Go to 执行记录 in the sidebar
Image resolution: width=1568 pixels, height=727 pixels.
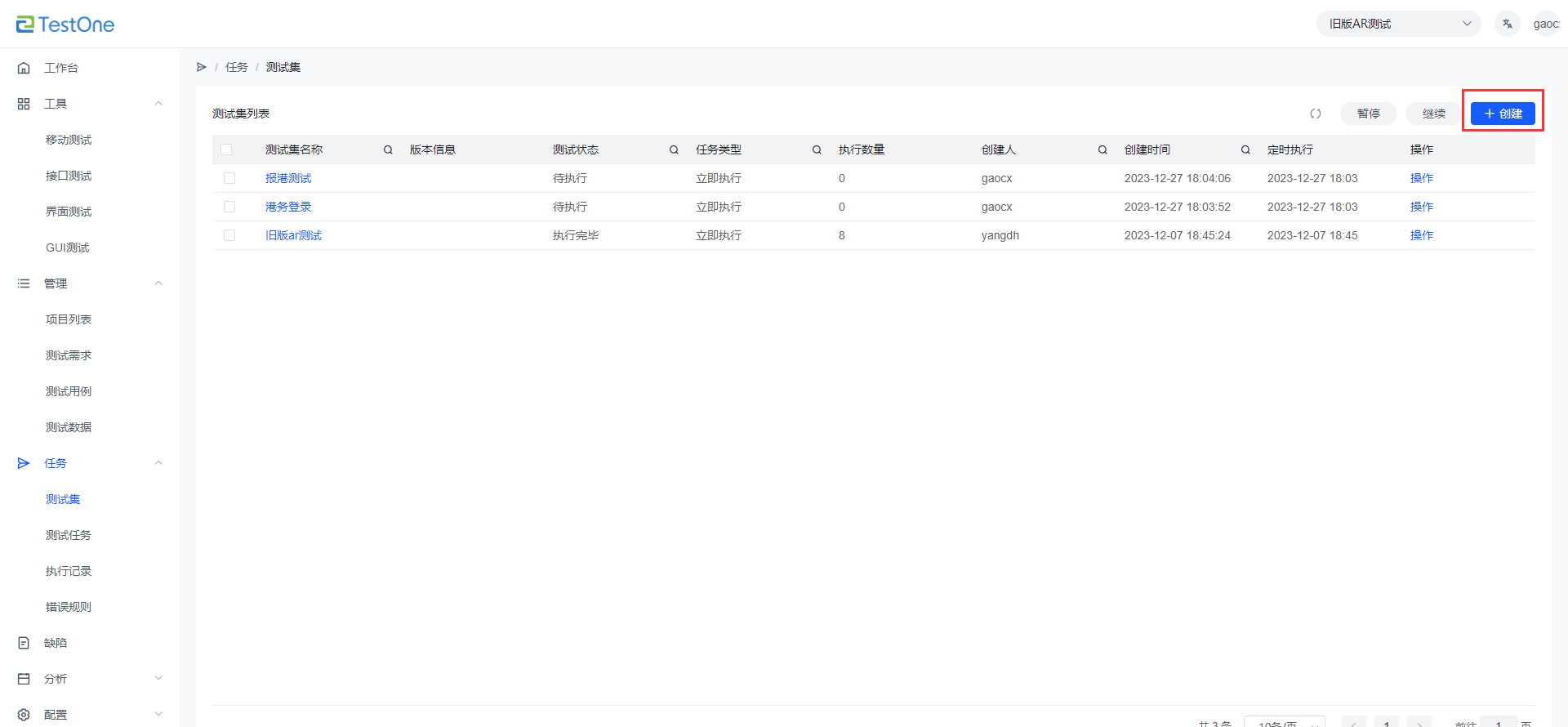69,571
